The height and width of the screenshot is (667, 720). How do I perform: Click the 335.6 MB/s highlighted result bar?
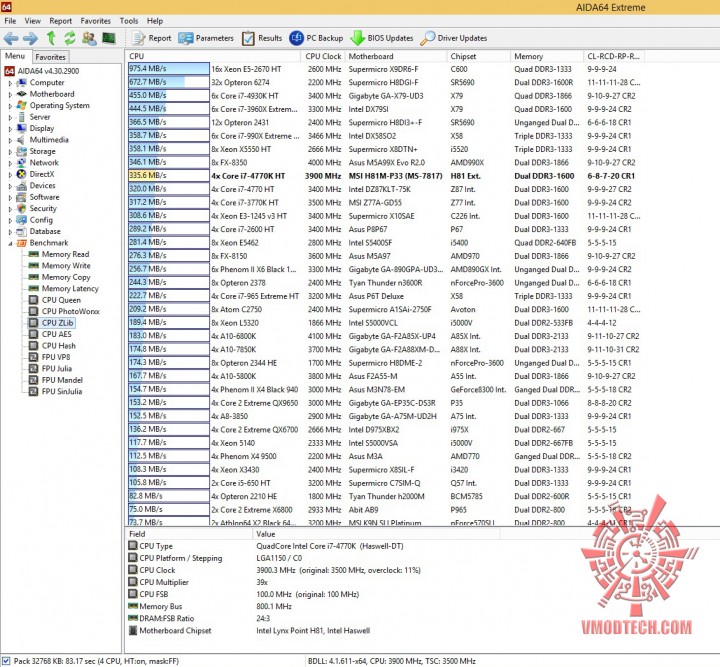click(x=169, y=175)
